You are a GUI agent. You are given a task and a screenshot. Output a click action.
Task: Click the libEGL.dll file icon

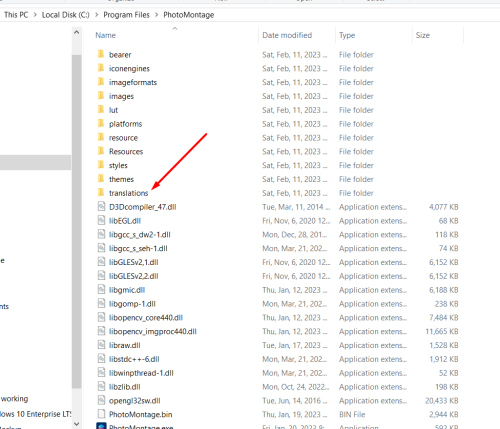point(101,220)
